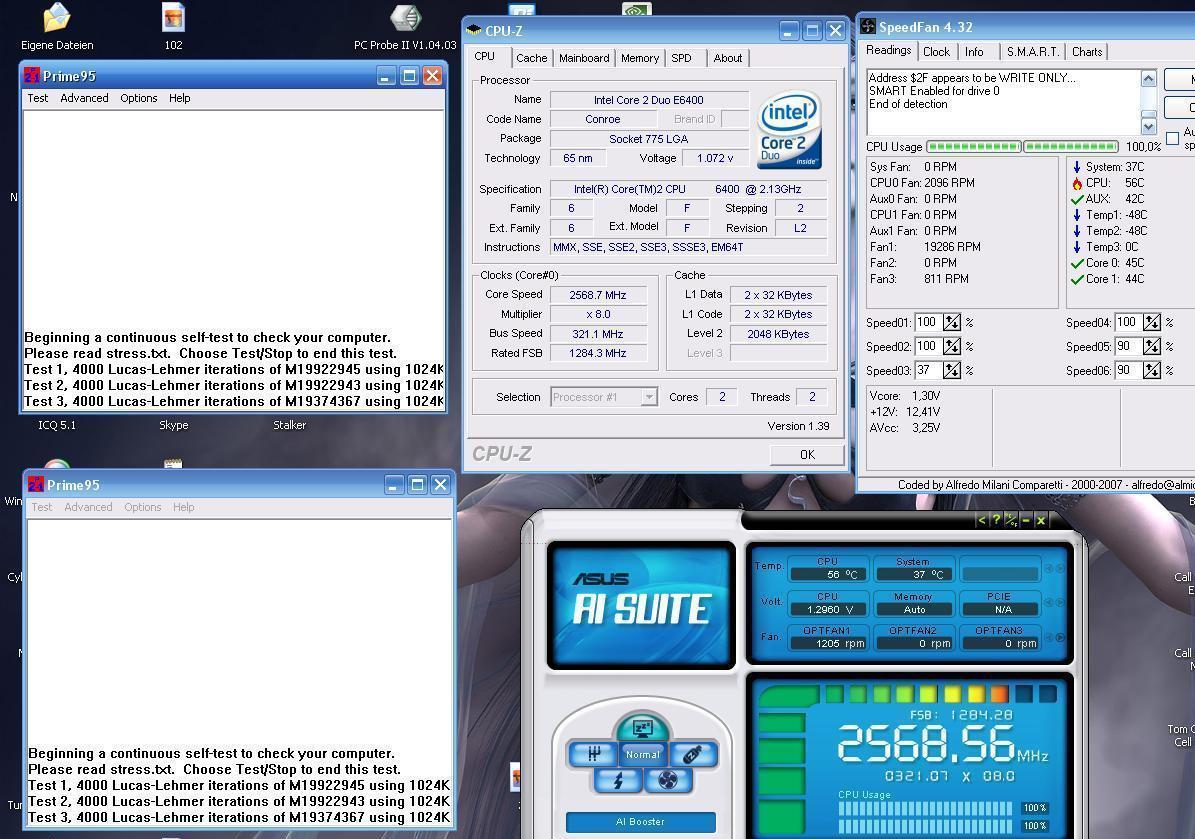Screen dimensions: 1195x839
Task: Switch to the Clock tab in SpeedFan
Action: [x=936, y=52]
